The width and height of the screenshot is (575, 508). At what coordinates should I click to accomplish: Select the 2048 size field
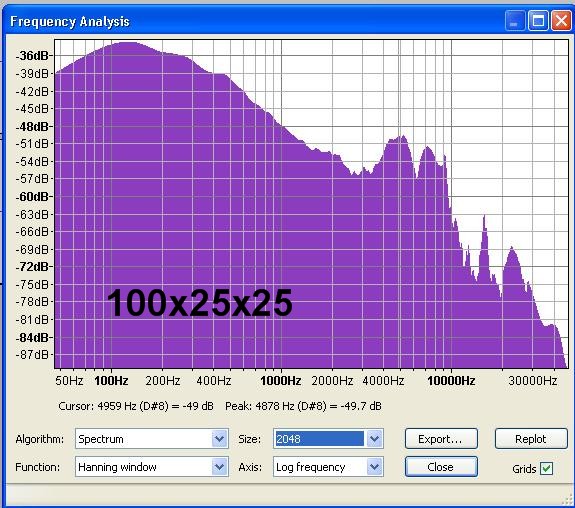[x=319, y=439]
